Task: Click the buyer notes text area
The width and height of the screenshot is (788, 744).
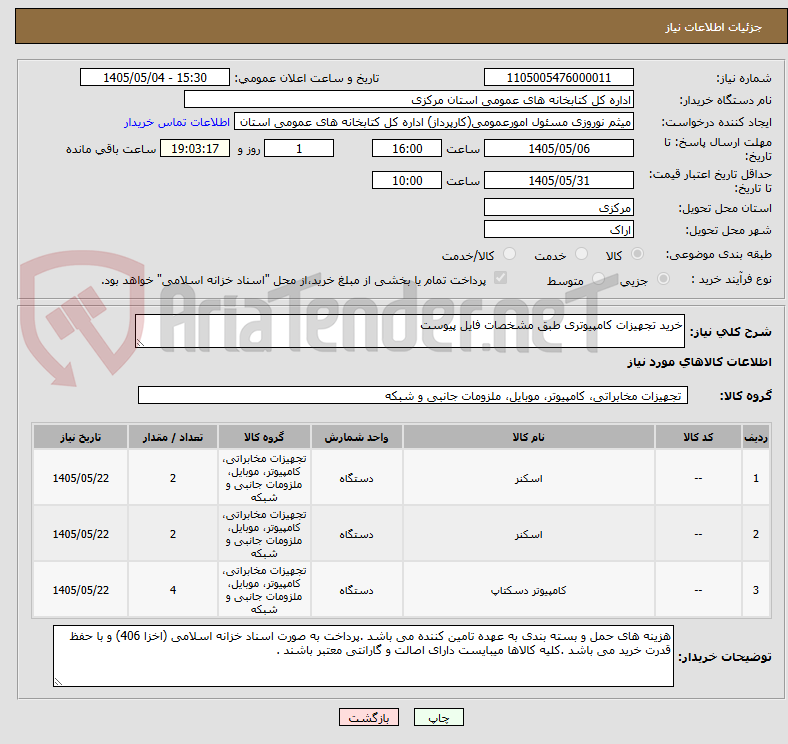Action: tap(363, 656)
